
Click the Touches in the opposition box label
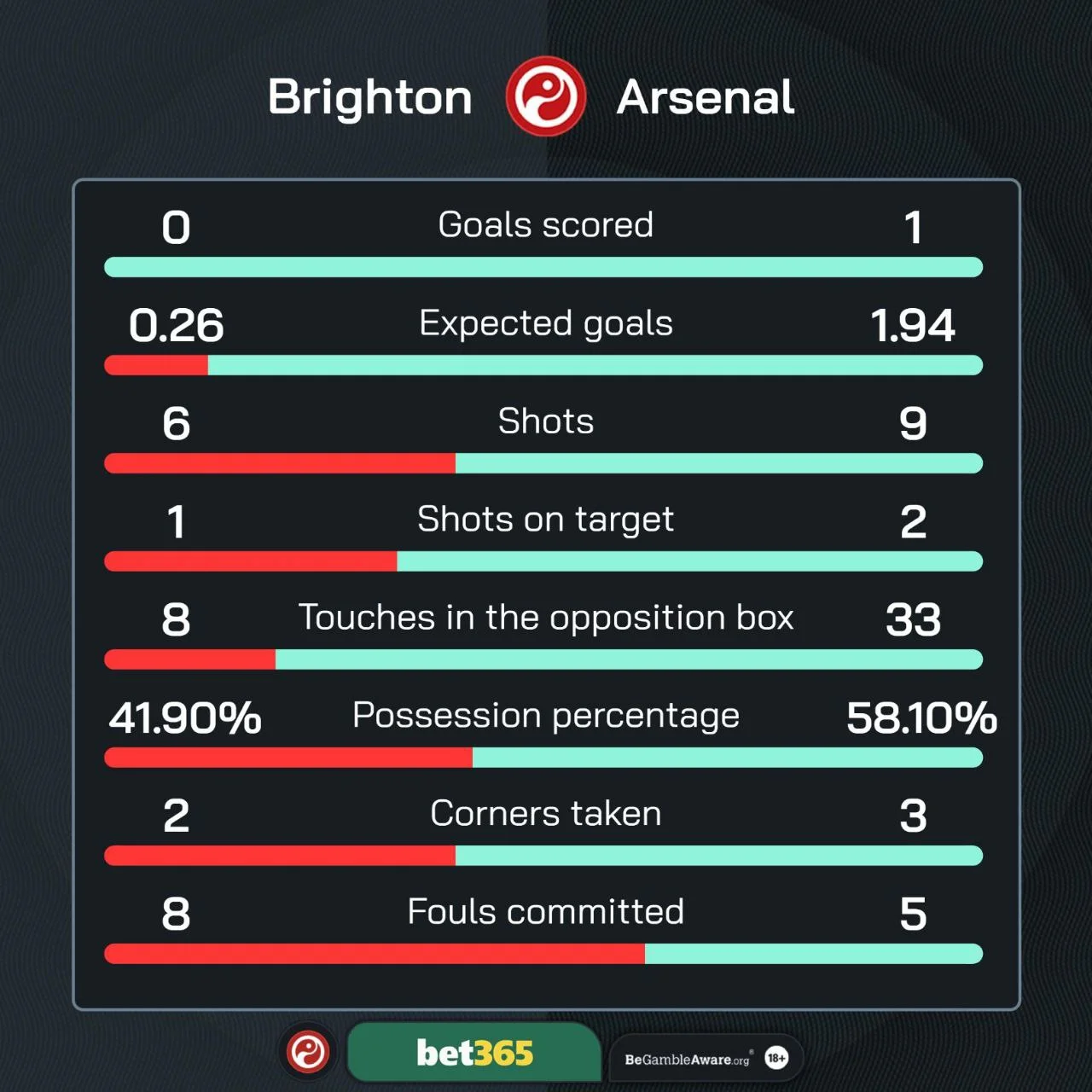pos(545,618)
